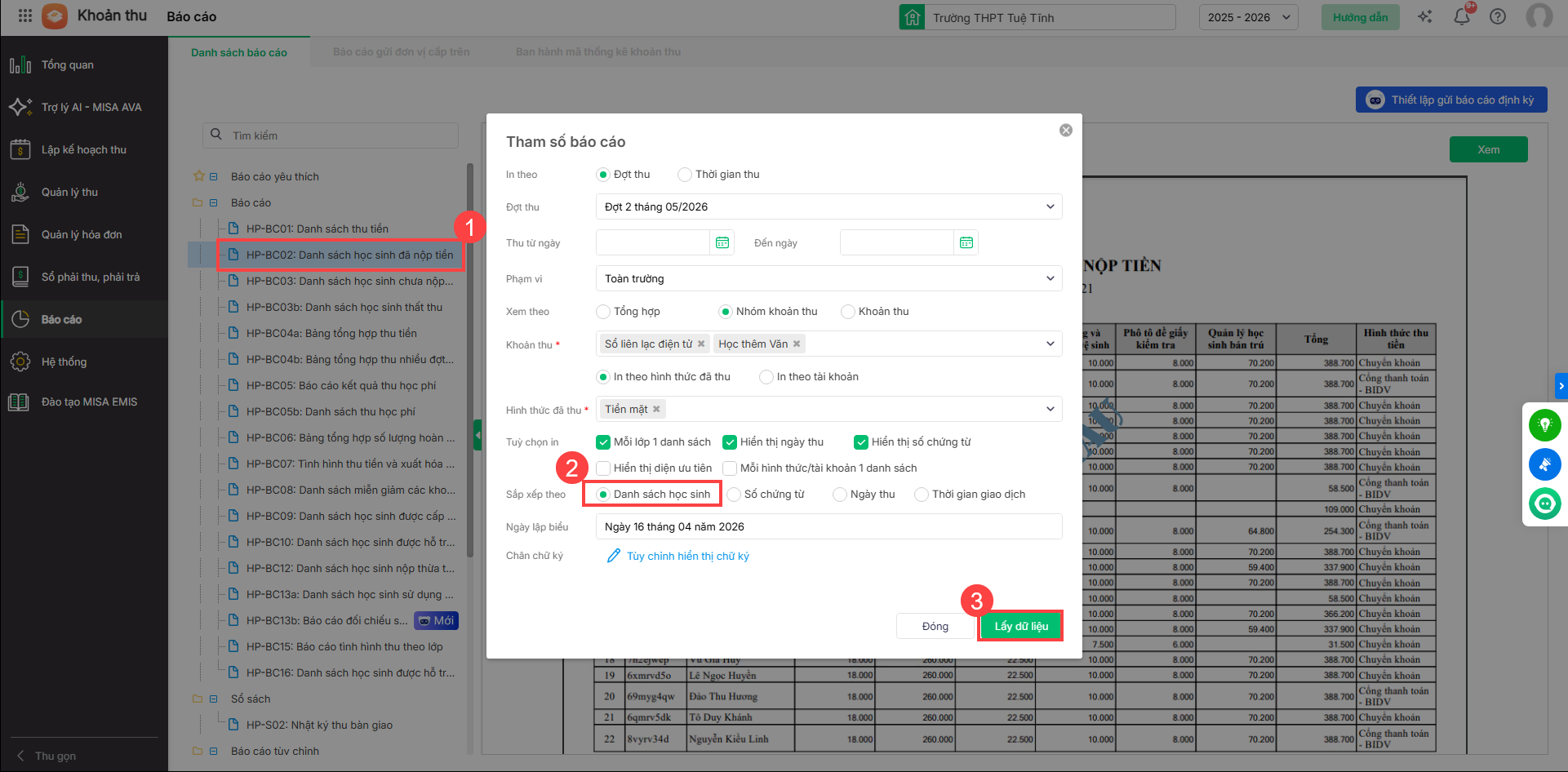
Task: Open calendar picker for Đến ngày
Action: 966,242
